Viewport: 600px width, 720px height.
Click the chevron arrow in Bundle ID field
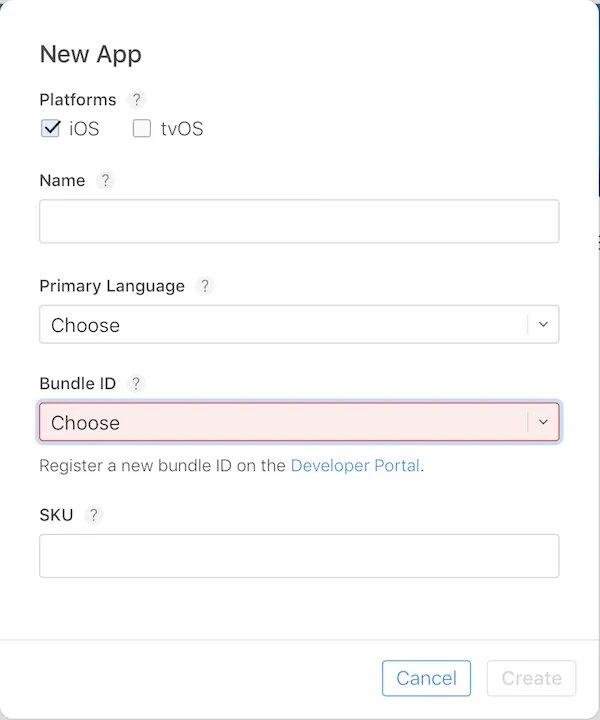click(543, 422)
